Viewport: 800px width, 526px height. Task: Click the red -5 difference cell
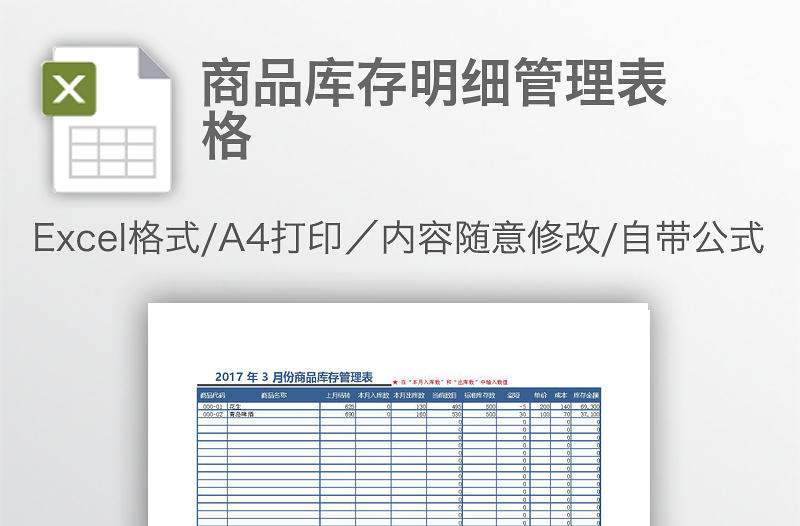(x=513, y=407)
